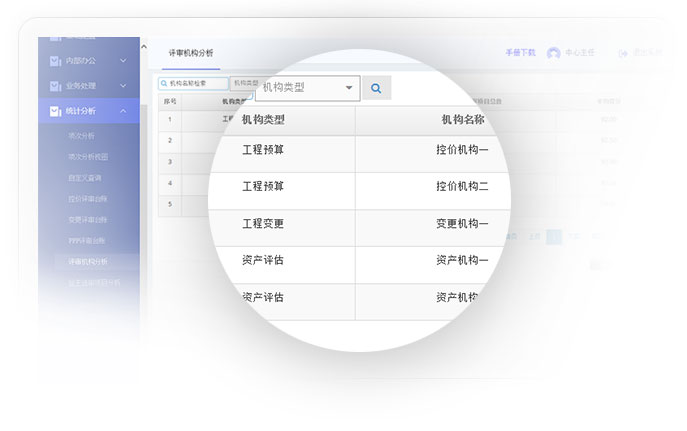Click the 业务处理 sidebar icon

(55, 86)
